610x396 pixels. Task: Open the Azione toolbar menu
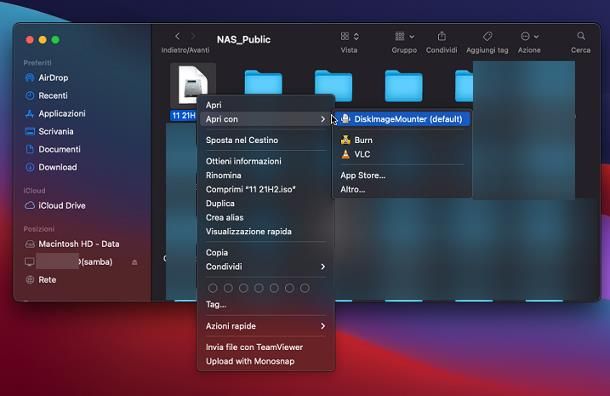click(x=529, y=36)
